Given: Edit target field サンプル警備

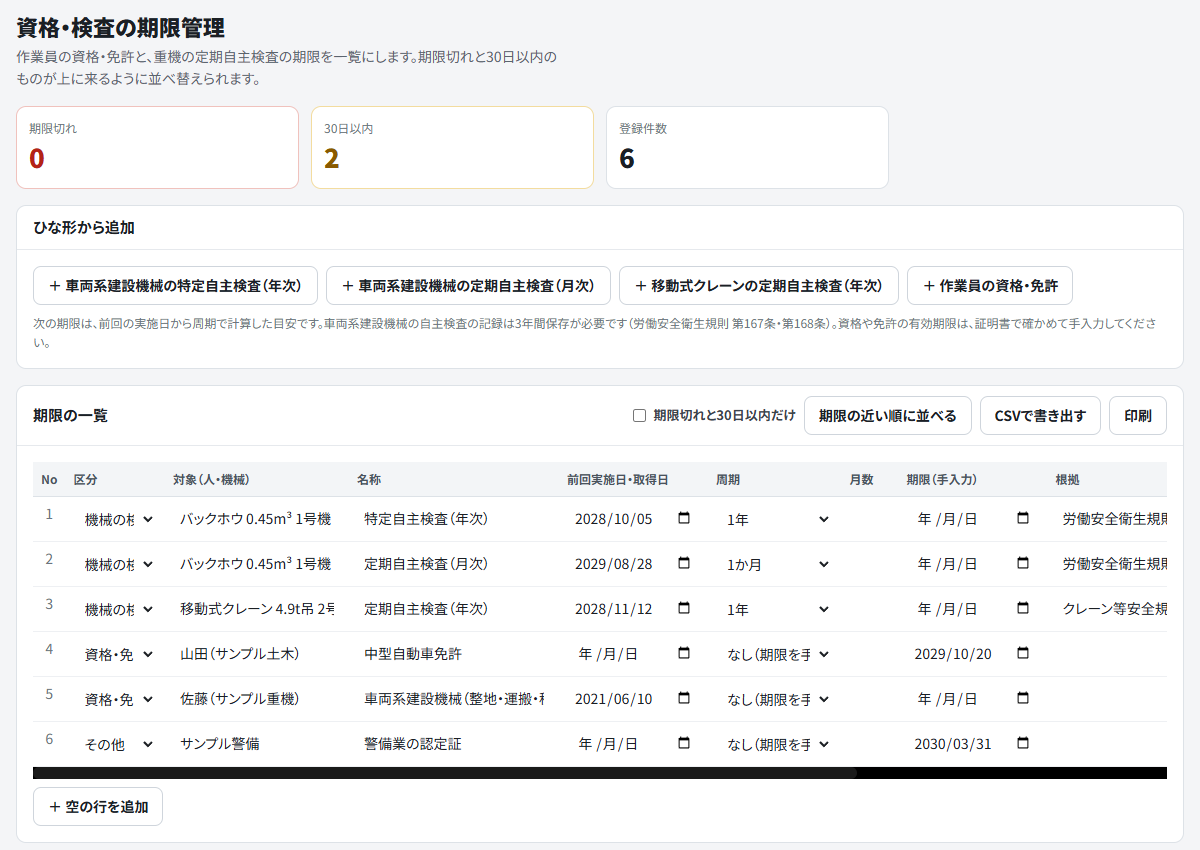Looking at the screenshot, I should 258,744.
